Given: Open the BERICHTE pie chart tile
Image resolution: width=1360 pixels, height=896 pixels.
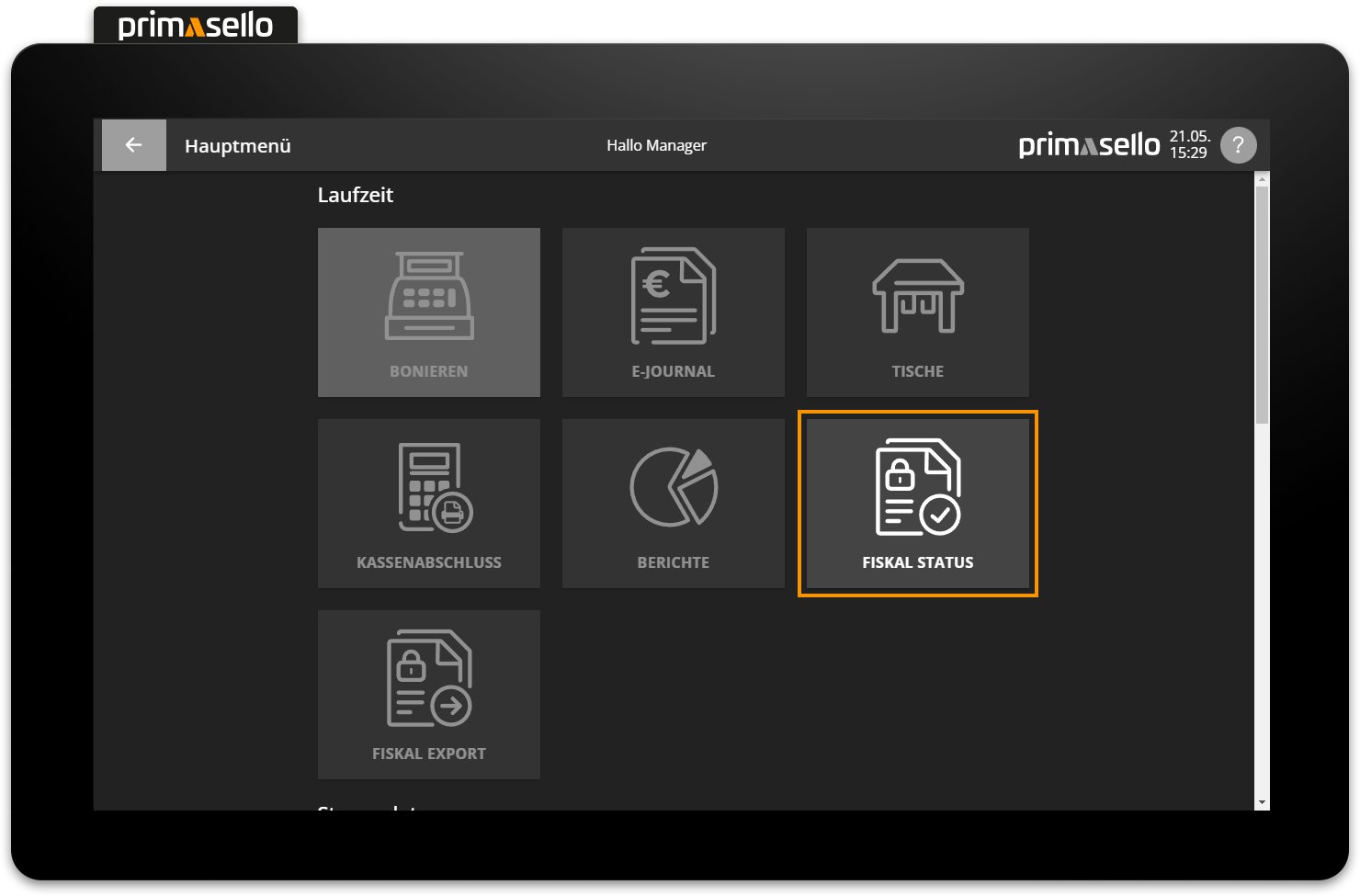Looking at the screenshot, I should pyautogui.click(x=673, y=504).
